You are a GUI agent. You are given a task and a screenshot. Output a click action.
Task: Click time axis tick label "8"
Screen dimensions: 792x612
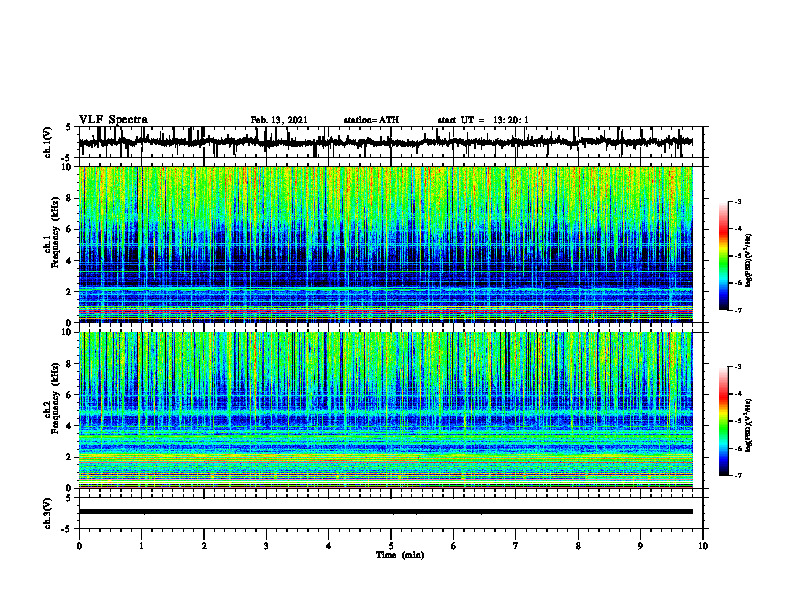click(578, 546)
